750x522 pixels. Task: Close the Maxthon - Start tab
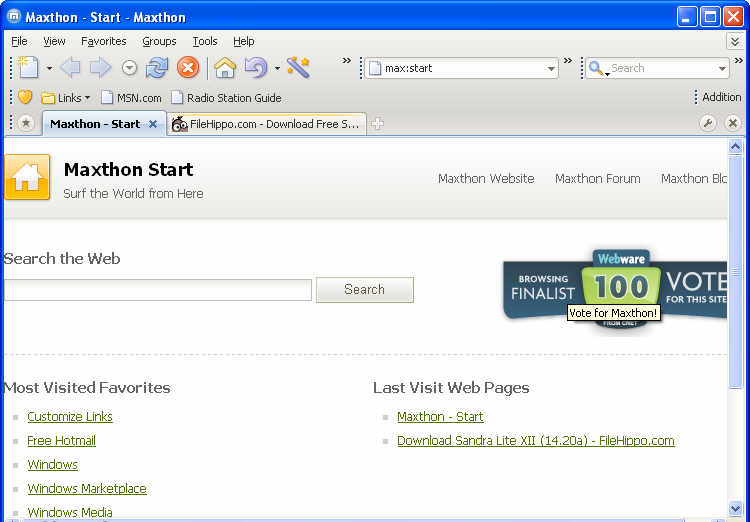153,124
